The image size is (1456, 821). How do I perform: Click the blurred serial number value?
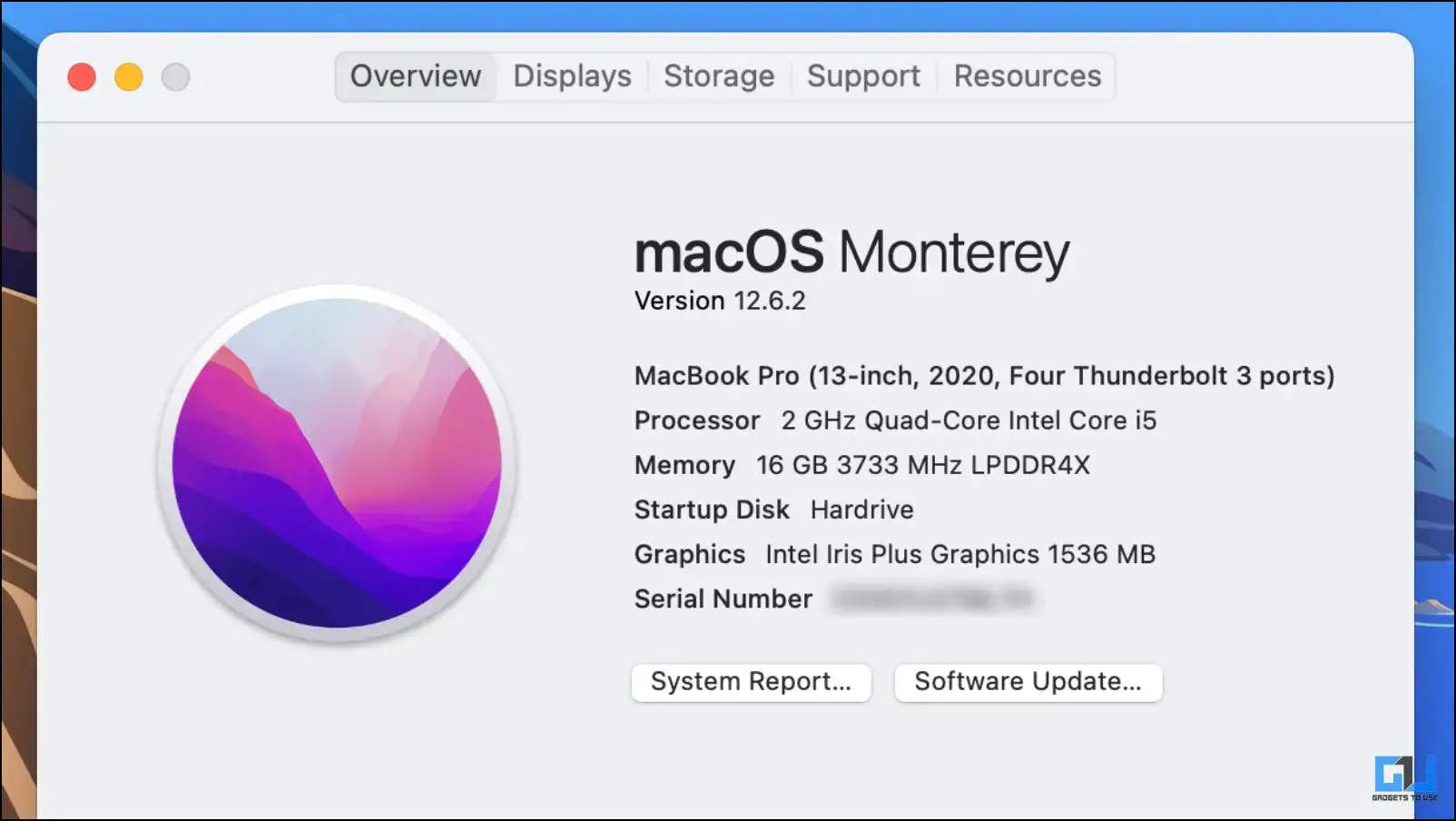(934, 599)
